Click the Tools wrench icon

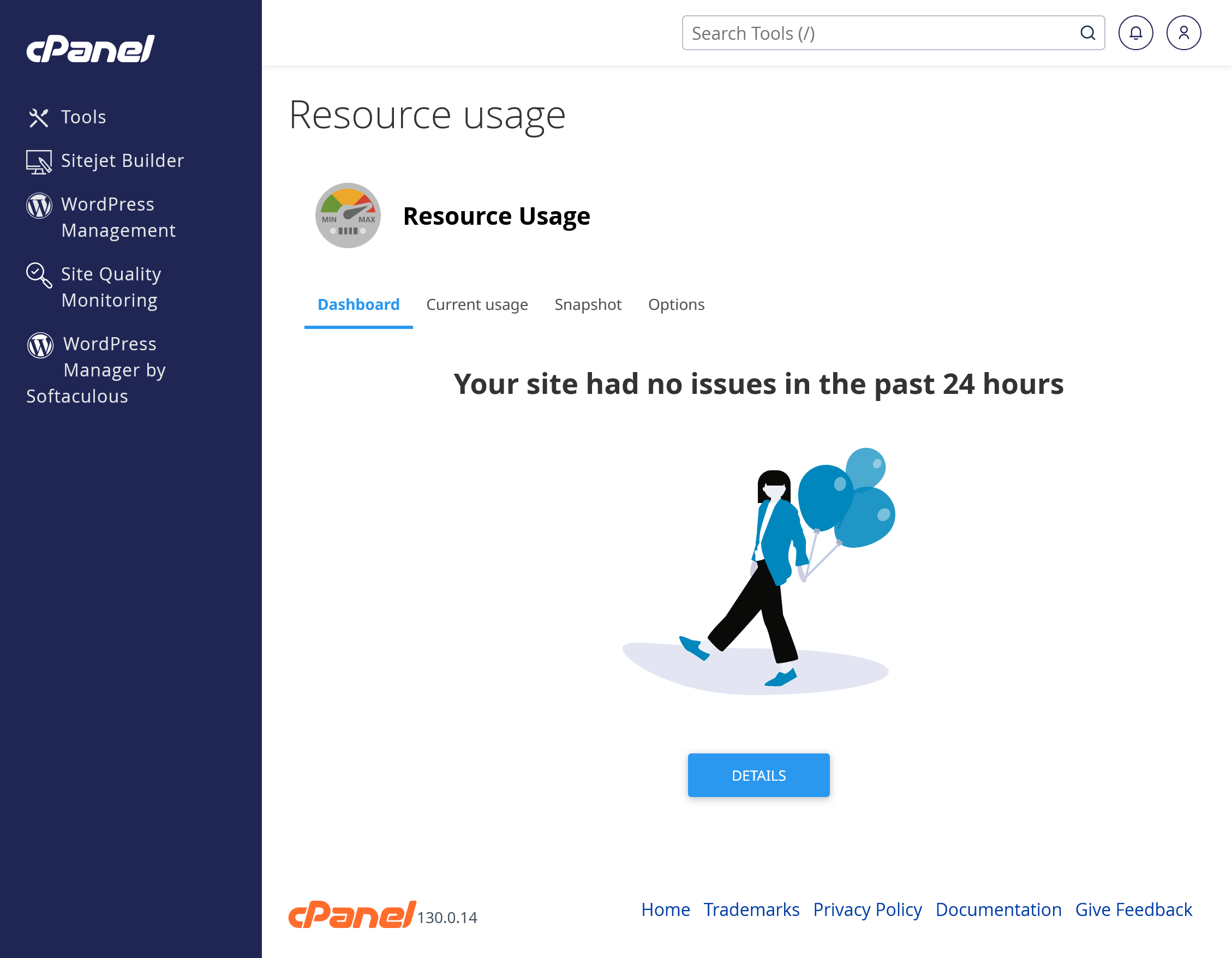[38, 117]
